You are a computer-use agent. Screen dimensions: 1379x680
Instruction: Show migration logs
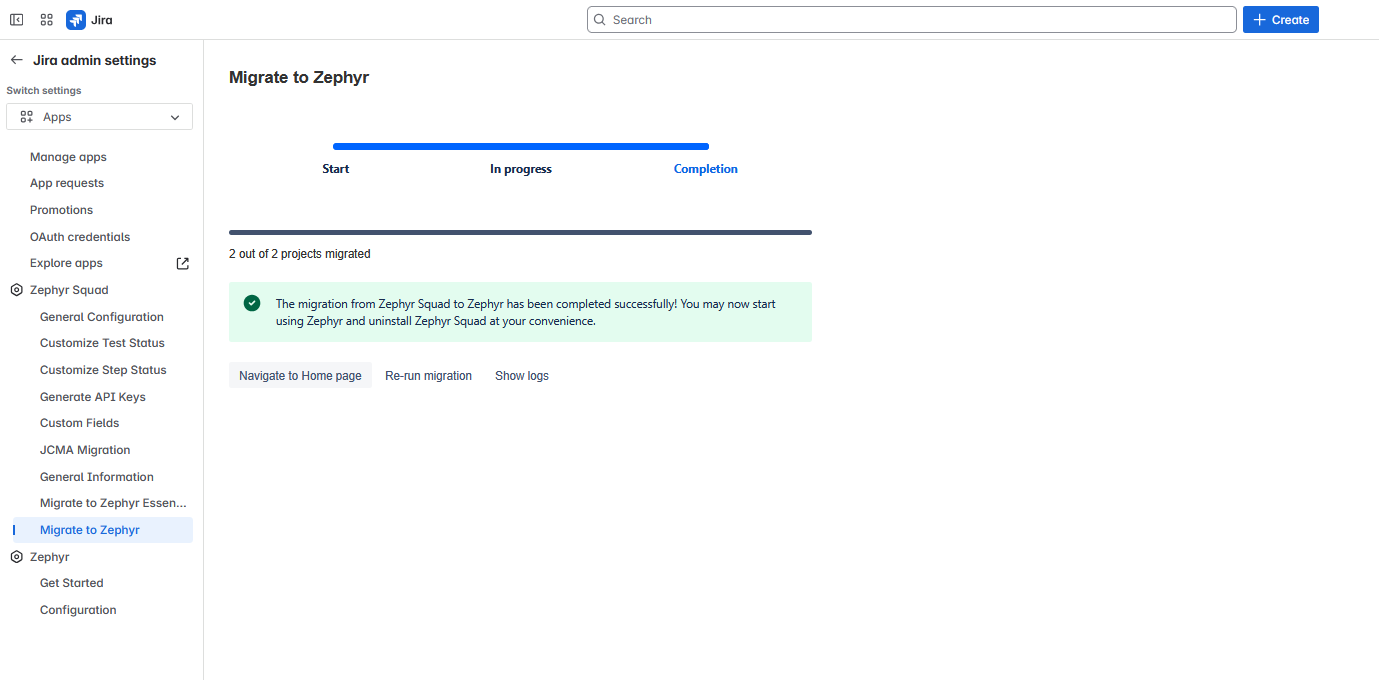[521, 375]
